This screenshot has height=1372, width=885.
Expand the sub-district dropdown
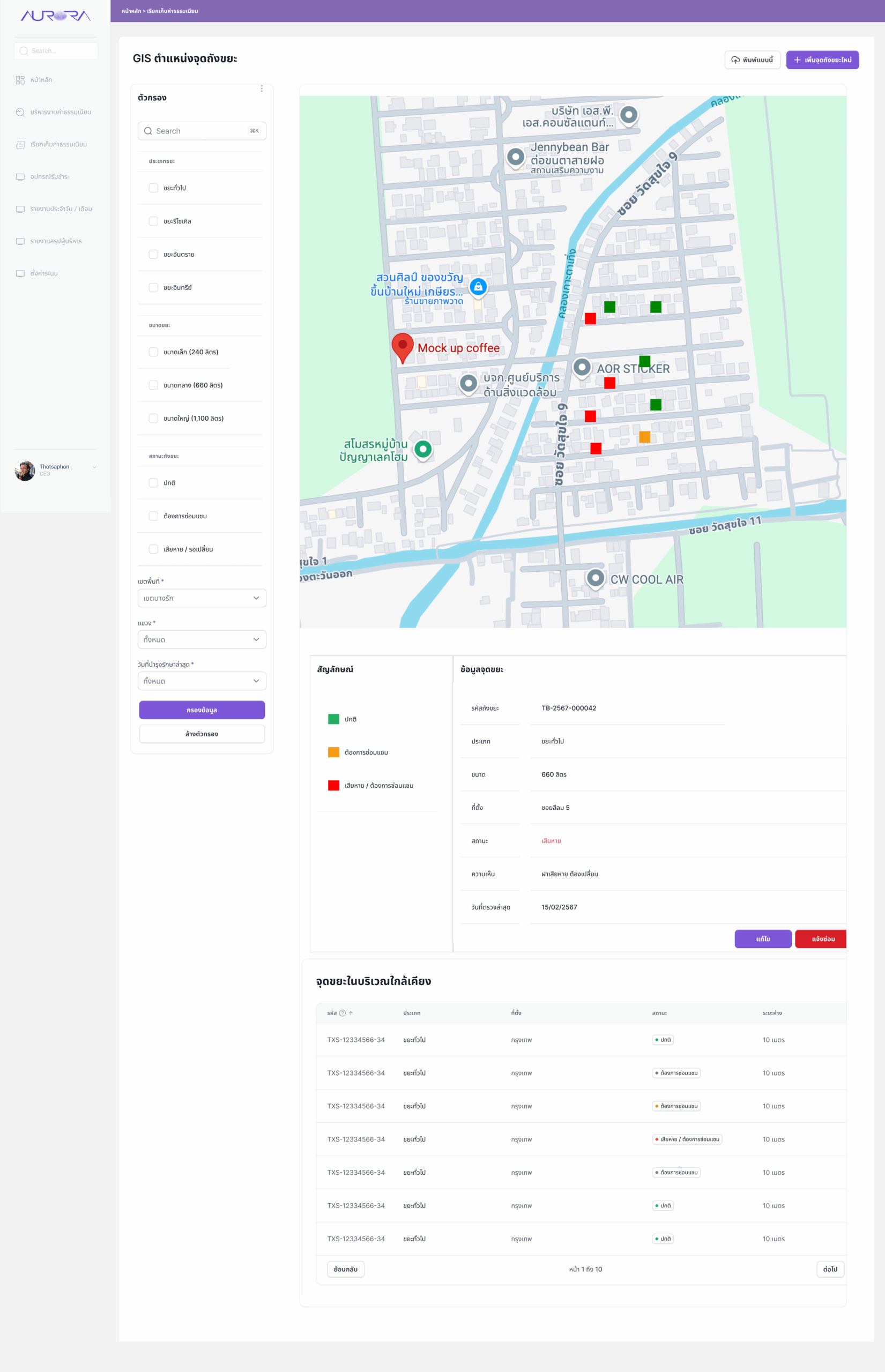point(202,639)
